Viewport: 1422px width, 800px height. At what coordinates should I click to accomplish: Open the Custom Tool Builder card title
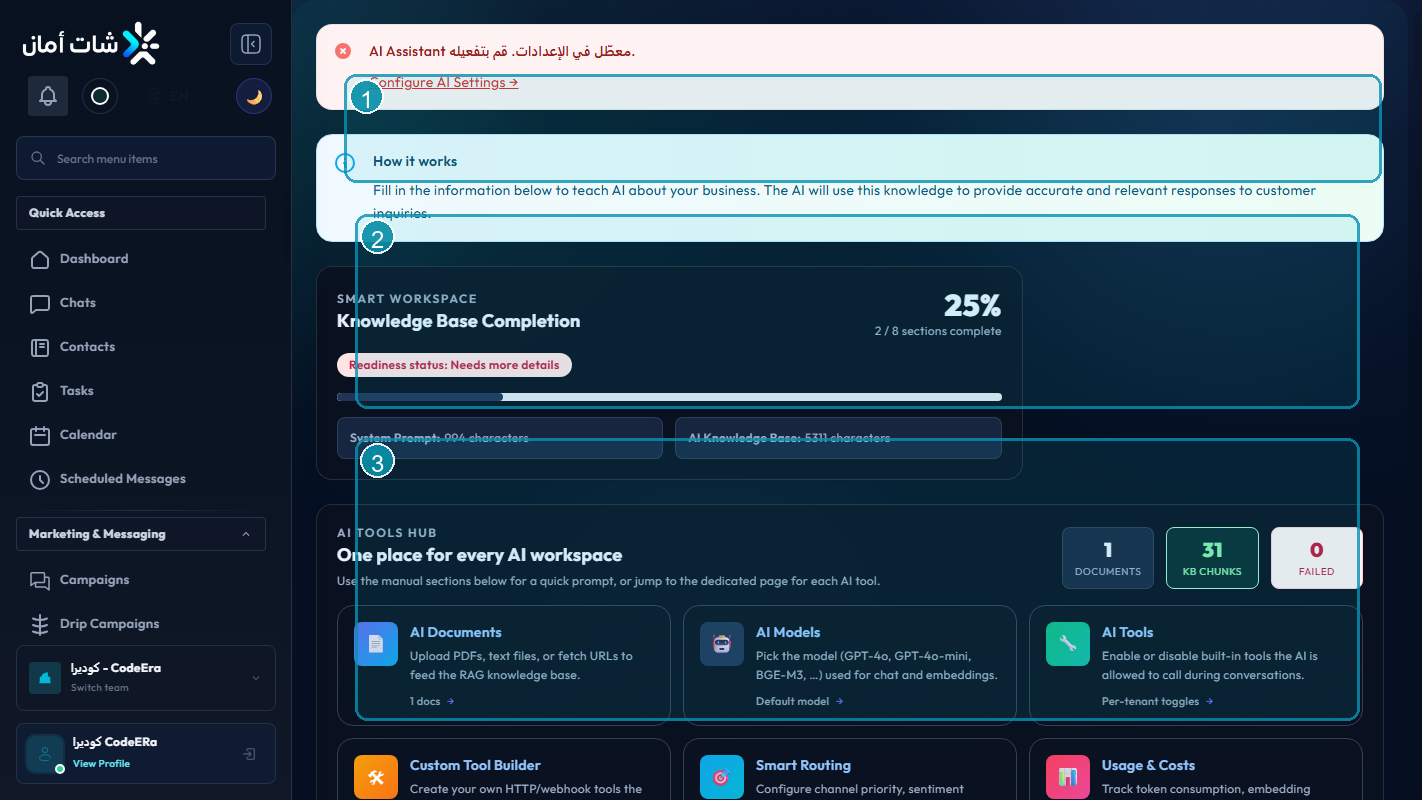tap(475, 765)
